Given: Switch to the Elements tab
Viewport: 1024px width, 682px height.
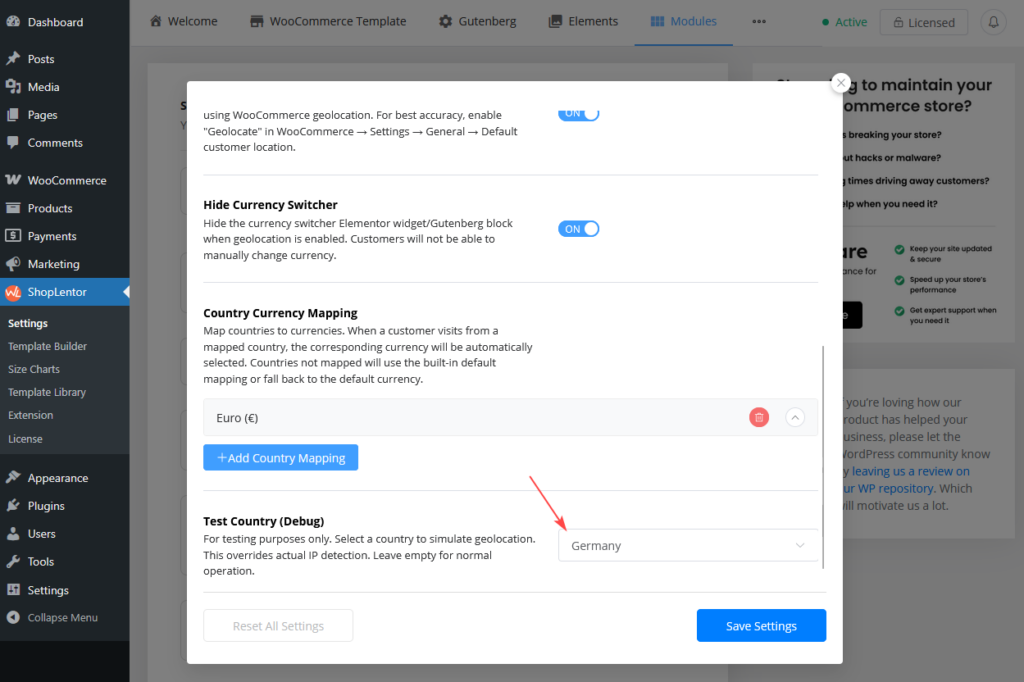Looking at the screenshot, I should click(x=583, y=22).
